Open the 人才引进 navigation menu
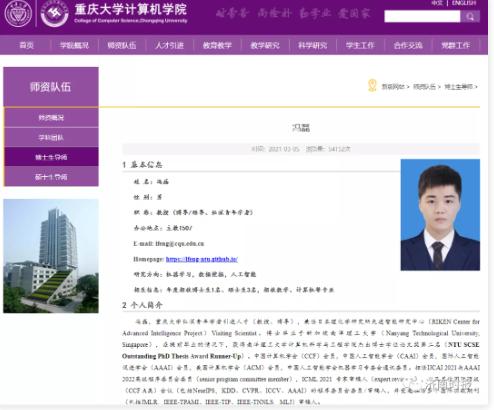This screenshot has height=410, width=494. [169, 45]
